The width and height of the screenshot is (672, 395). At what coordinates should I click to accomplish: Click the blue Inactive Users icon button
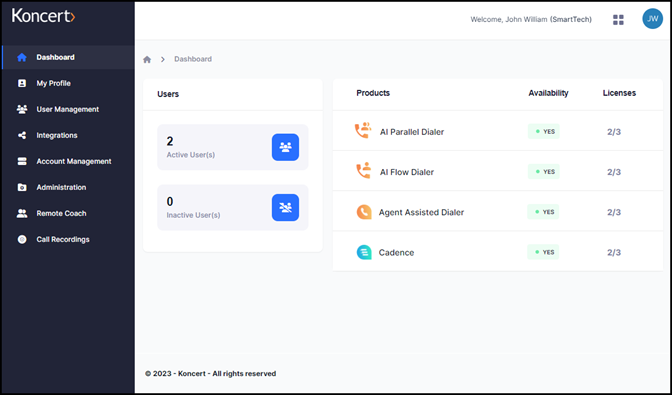click(x=285, y=208)
